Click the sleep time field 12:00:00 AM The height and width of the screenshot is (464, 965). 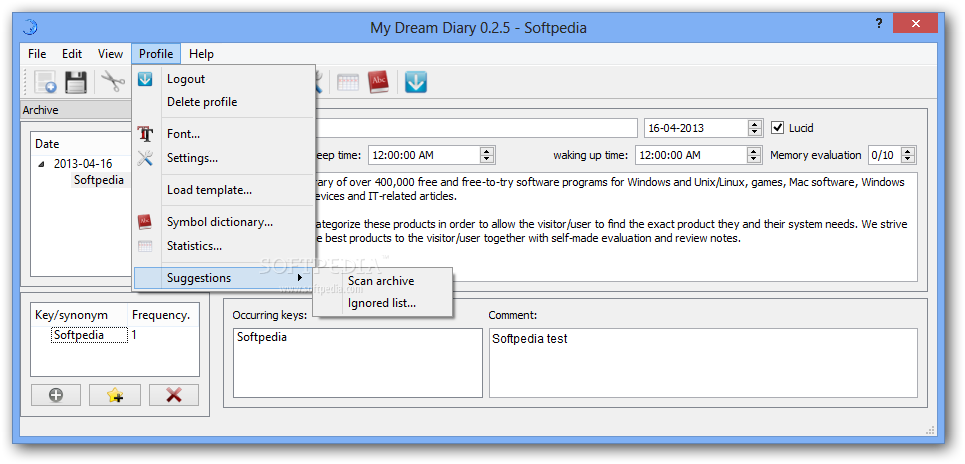(424, 155)
